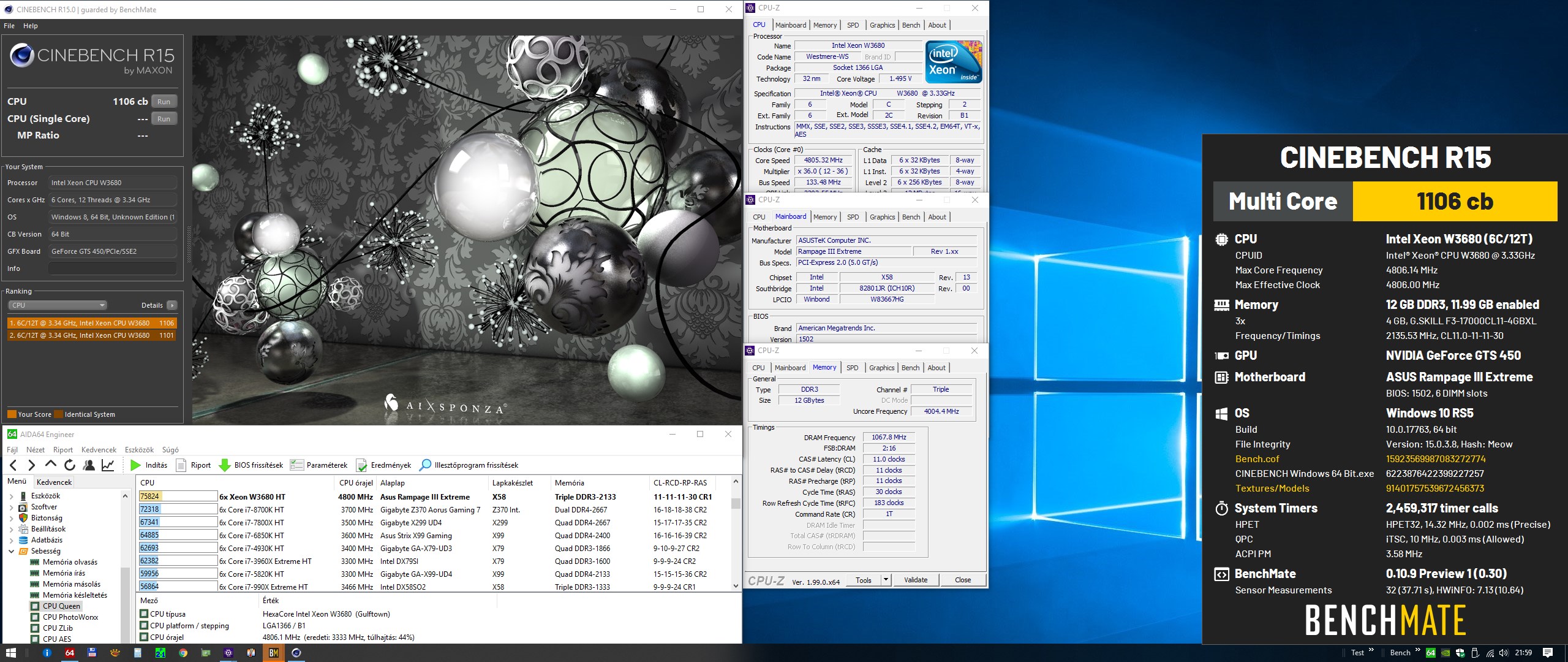Open Windows Start menu
This screenshot has height=662, width=1568.
pos(10,653)
